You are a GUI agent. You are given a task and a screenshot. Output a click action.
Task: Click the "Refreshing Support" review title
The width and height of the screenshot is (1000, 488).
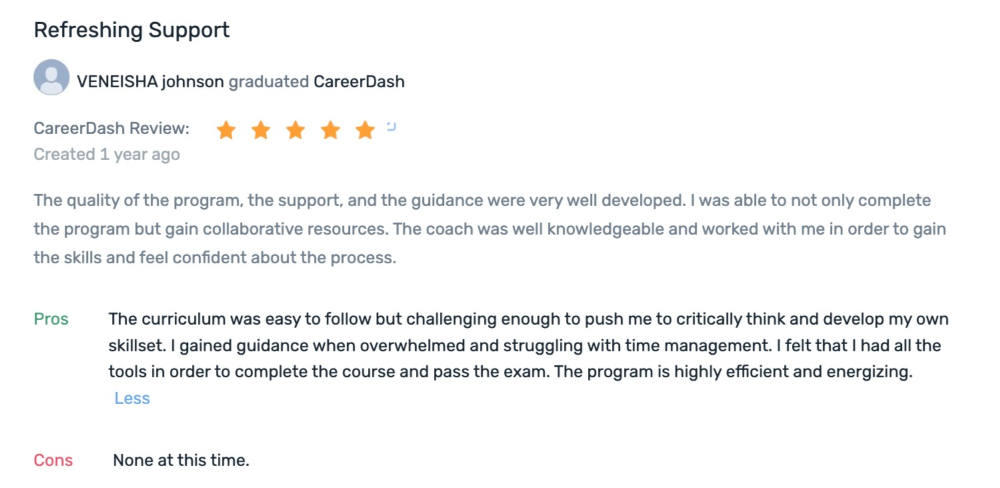[131, 30]
